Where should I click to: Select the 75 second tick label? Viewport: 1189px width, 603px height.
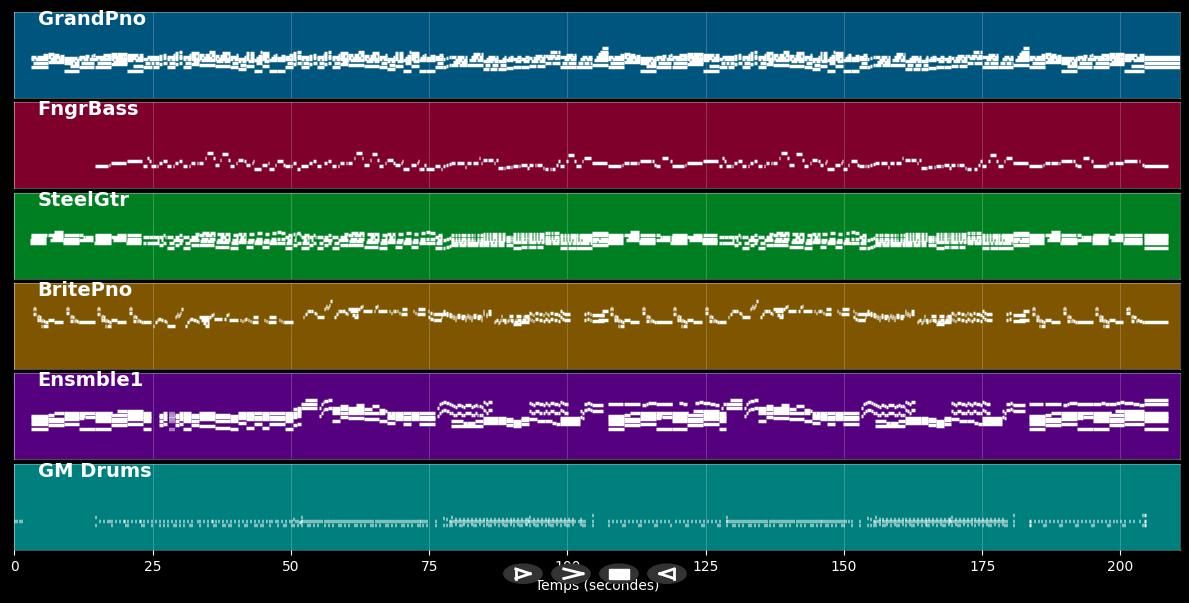(x=429, y=566)
